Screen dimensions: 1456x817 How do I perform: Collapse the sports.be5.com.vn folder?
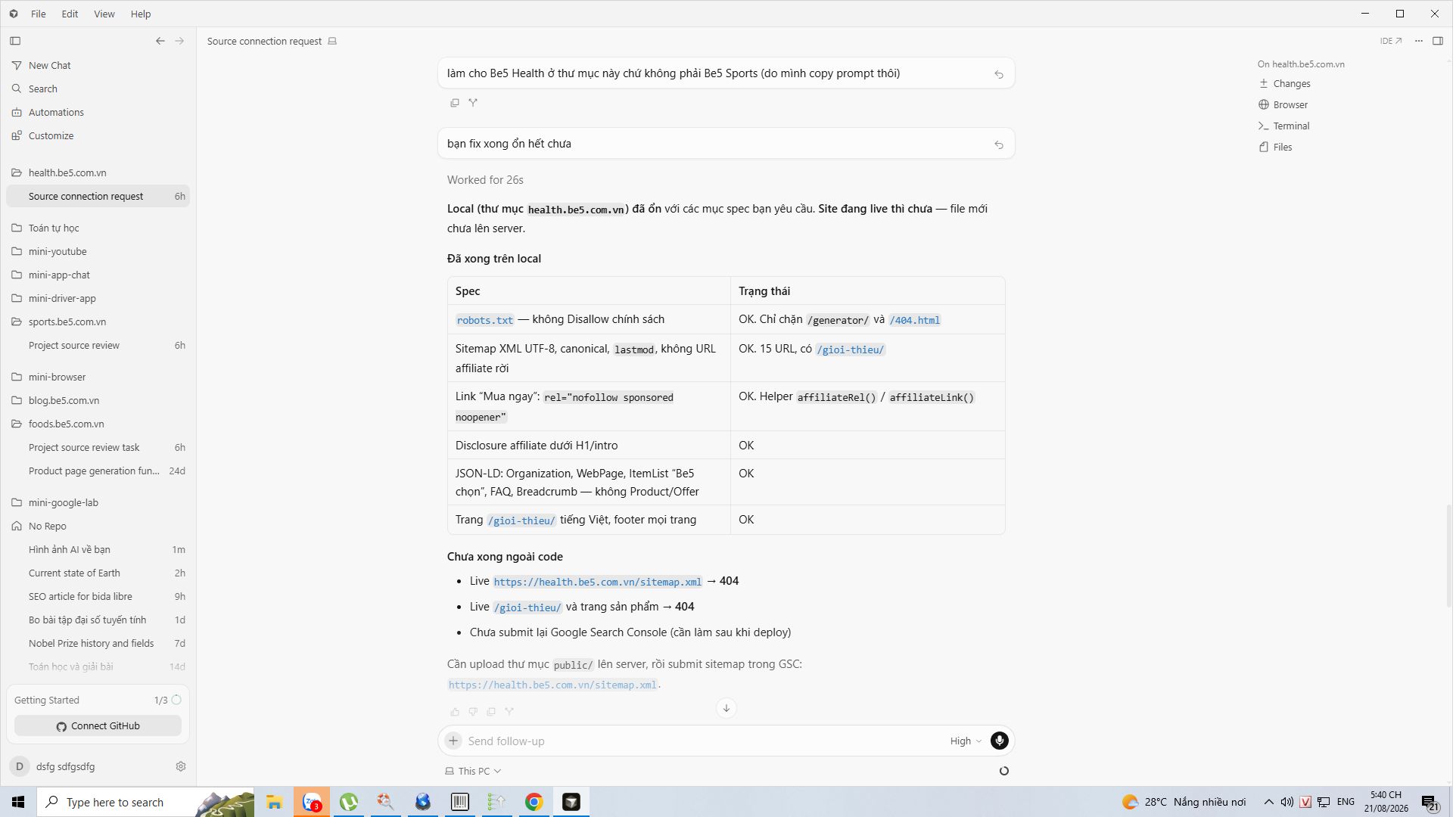pyautogui.click(x=98, y=322)
